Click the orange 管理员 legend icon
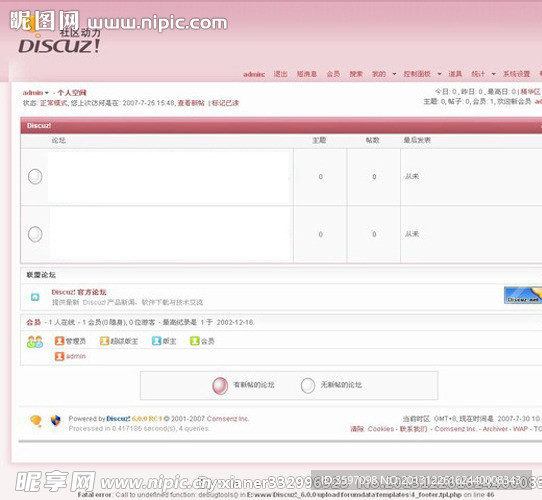542x500 pixels. tap(59, 341)
